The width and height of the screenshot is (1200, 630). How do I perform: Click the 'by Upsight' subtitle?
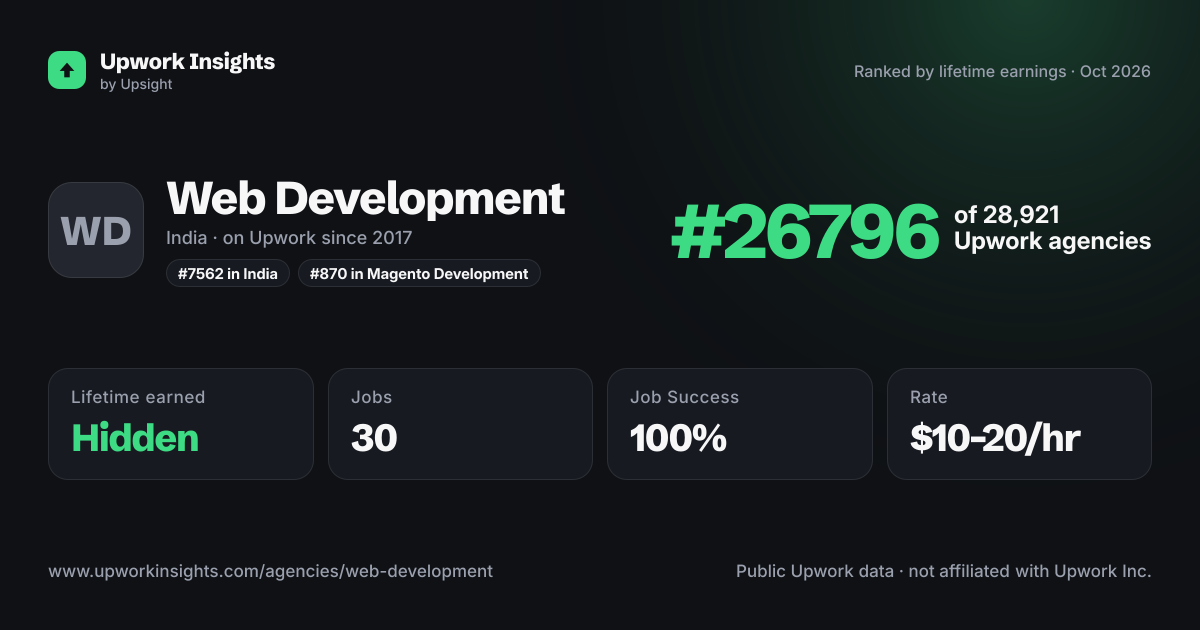pyautogui.click(x=136, y=85)
